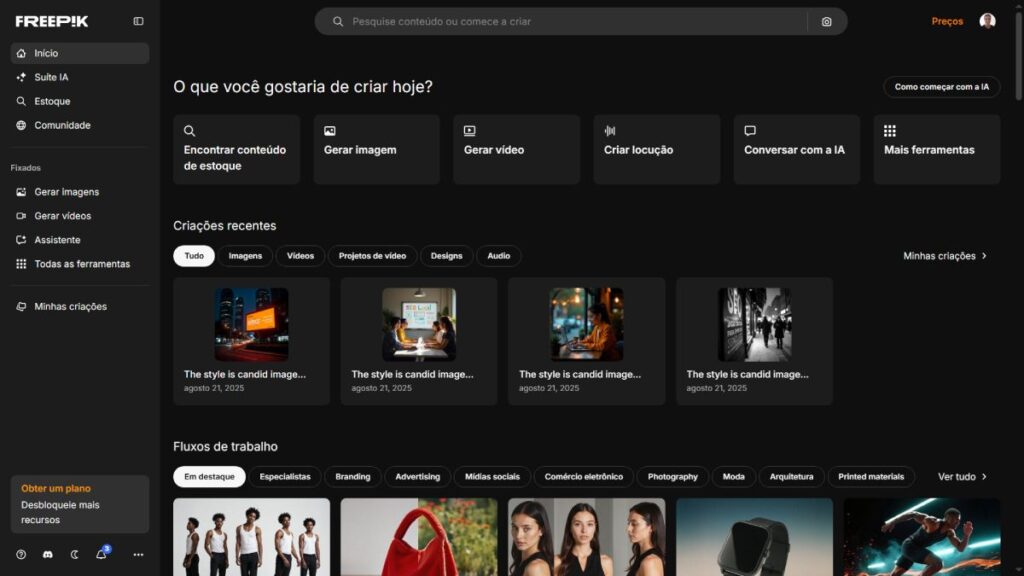This screenshot has height=576, width=1024.
Task: Click the Como começar com a IA button
Action: (941, 87)
